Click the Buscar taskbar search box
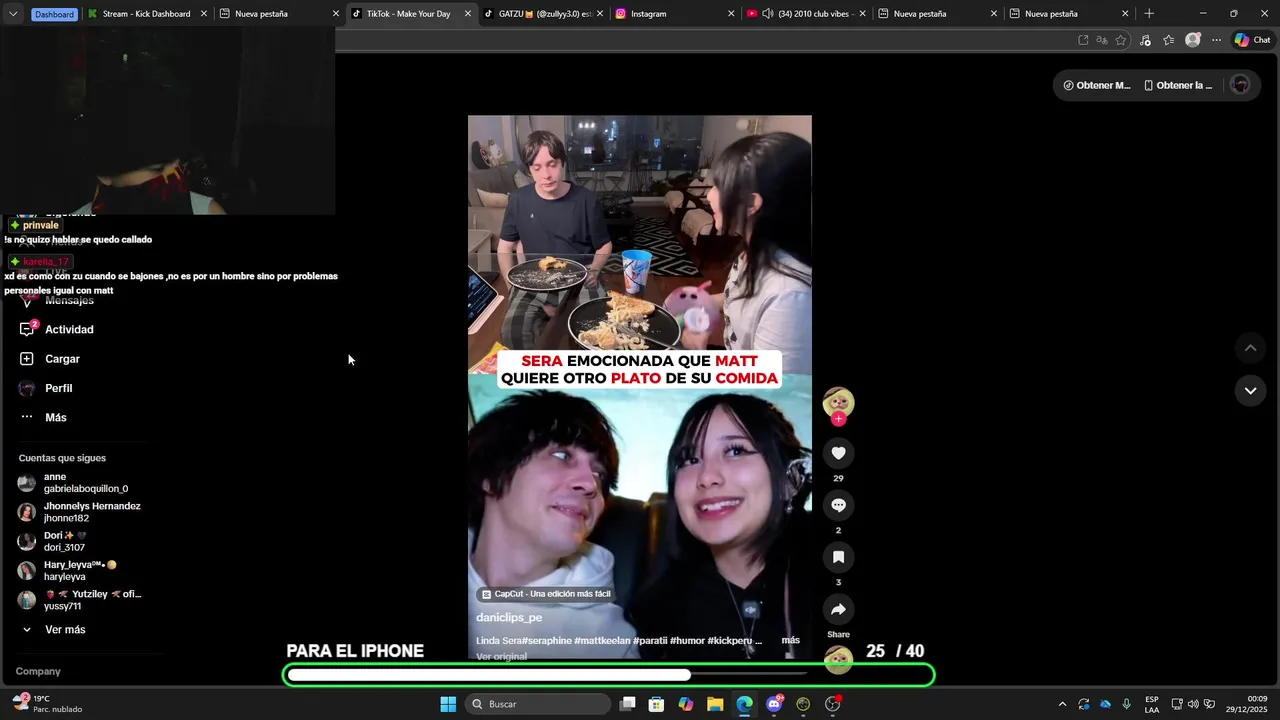 (x=538, y=704)
